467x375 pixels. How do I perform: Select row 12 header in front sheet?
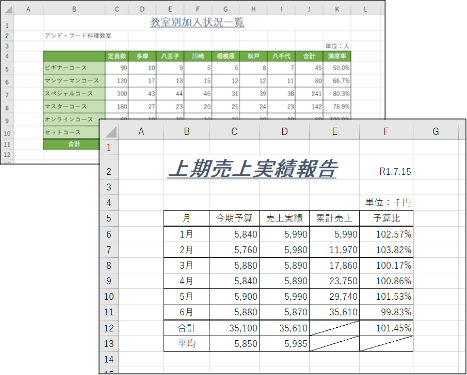point(109,328)
